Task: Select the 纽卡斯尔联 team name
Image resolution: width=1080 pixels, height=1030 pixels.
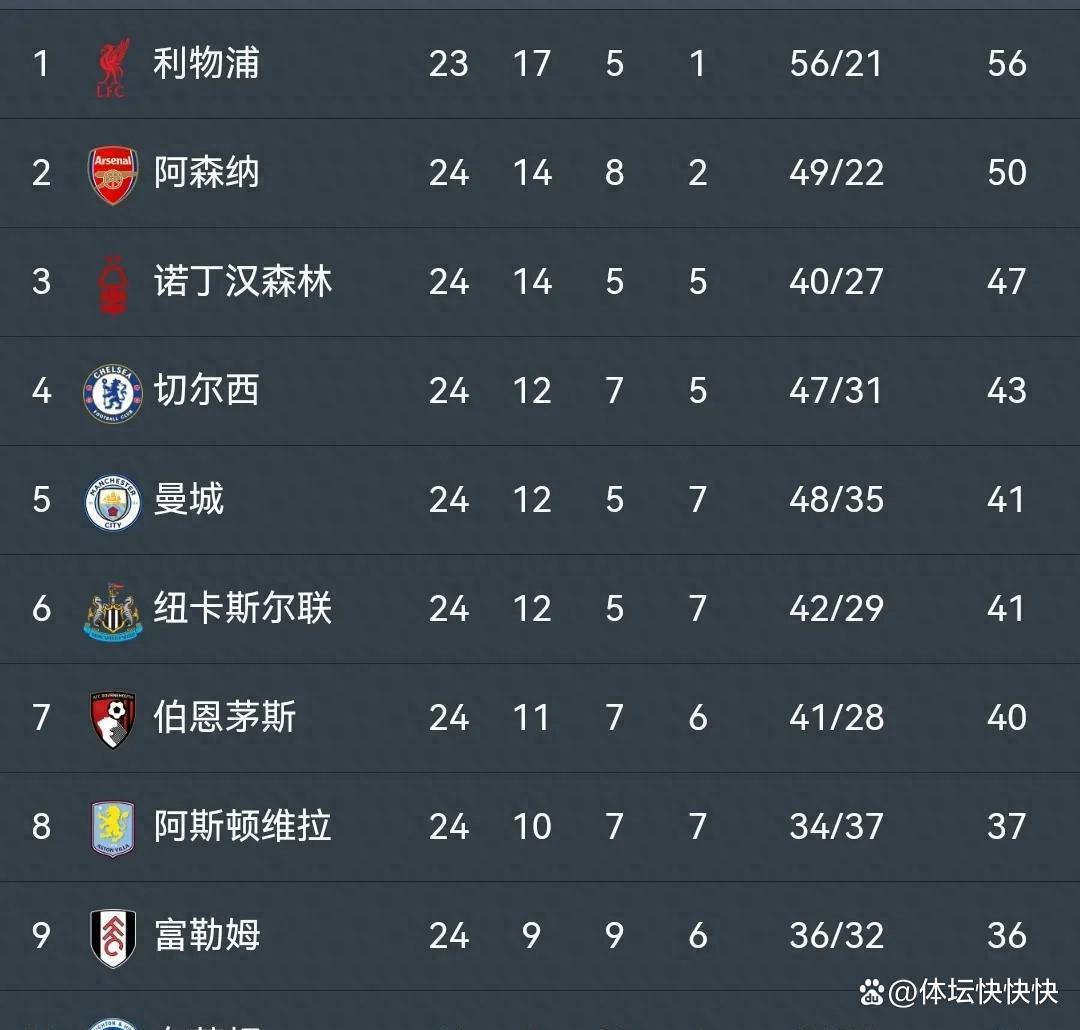Action: 242,609
